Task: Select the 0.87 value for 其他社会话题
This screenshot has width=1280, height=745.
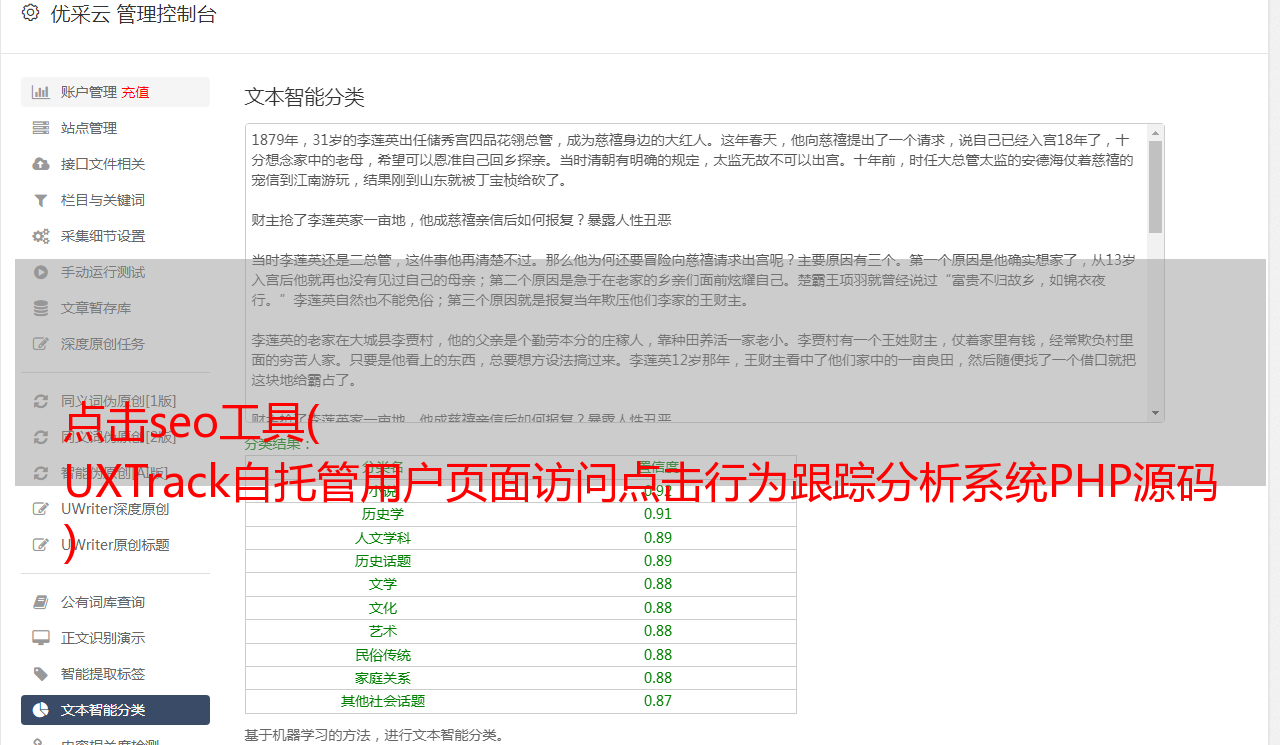Action: [x=658, y=701]
